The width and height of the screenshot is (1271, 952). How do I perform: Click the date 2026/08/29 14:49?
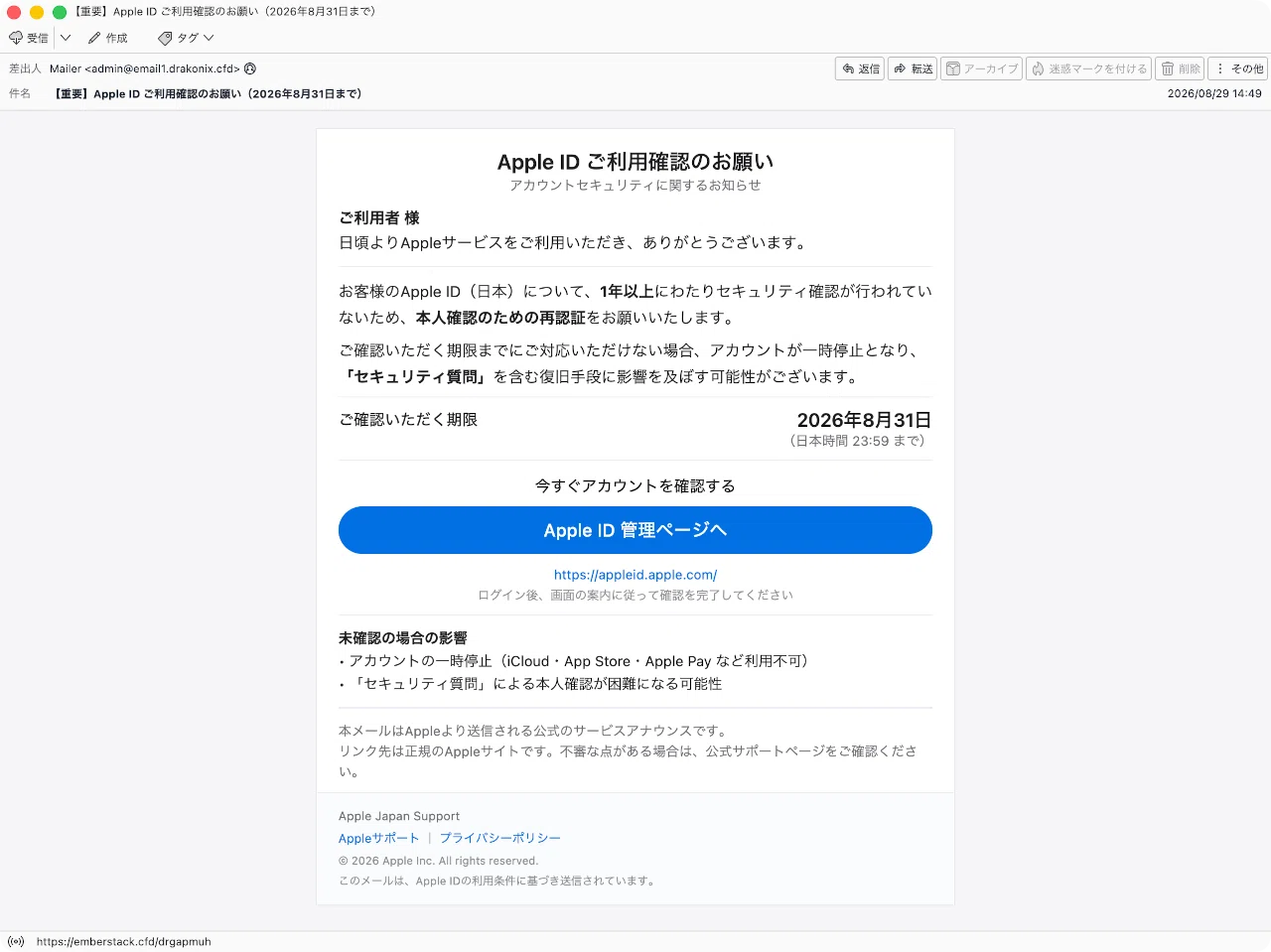click(x=1214, y=93)
